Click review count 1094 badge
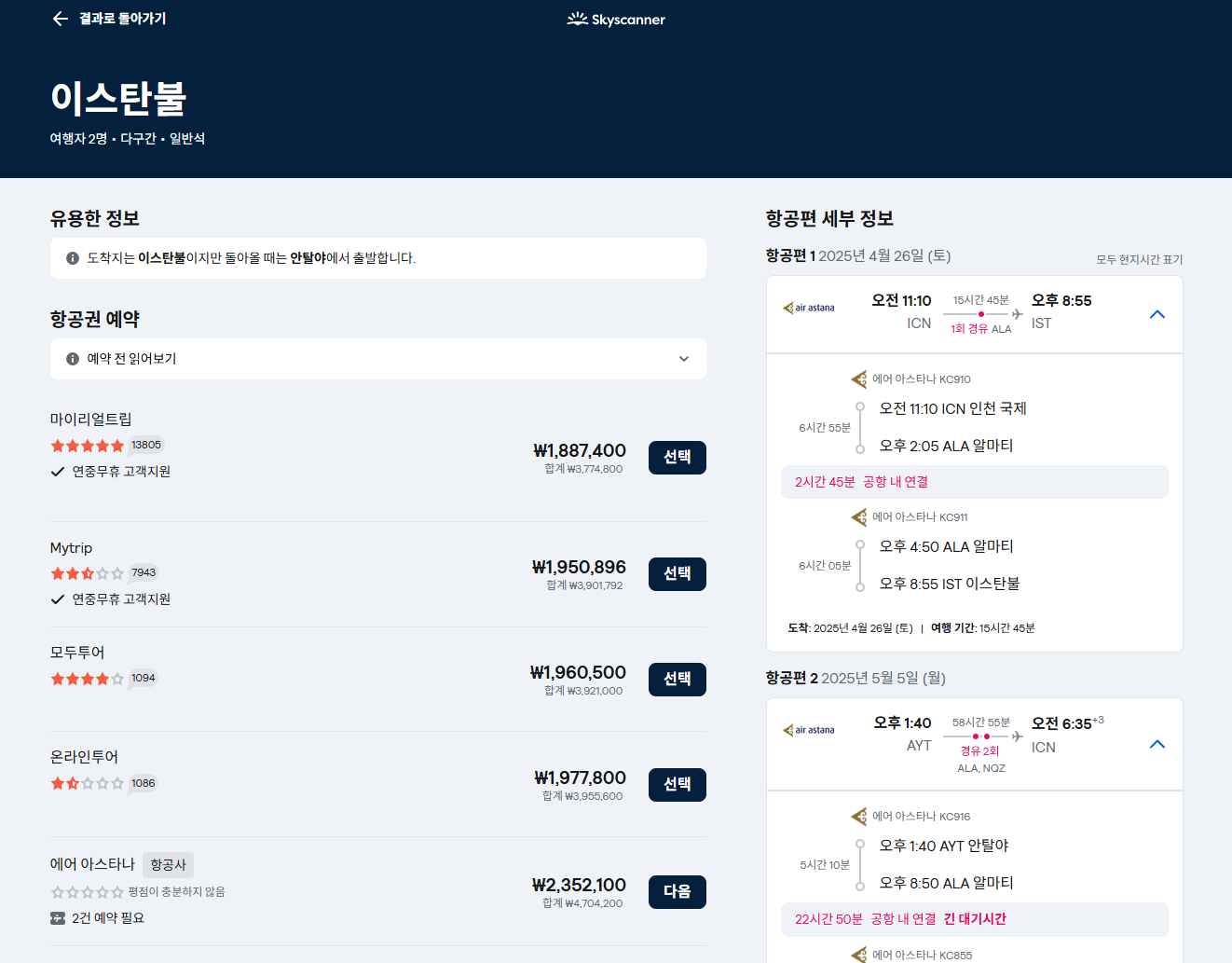Screen dimensions: 1232x963 click(x=144, y=679)
